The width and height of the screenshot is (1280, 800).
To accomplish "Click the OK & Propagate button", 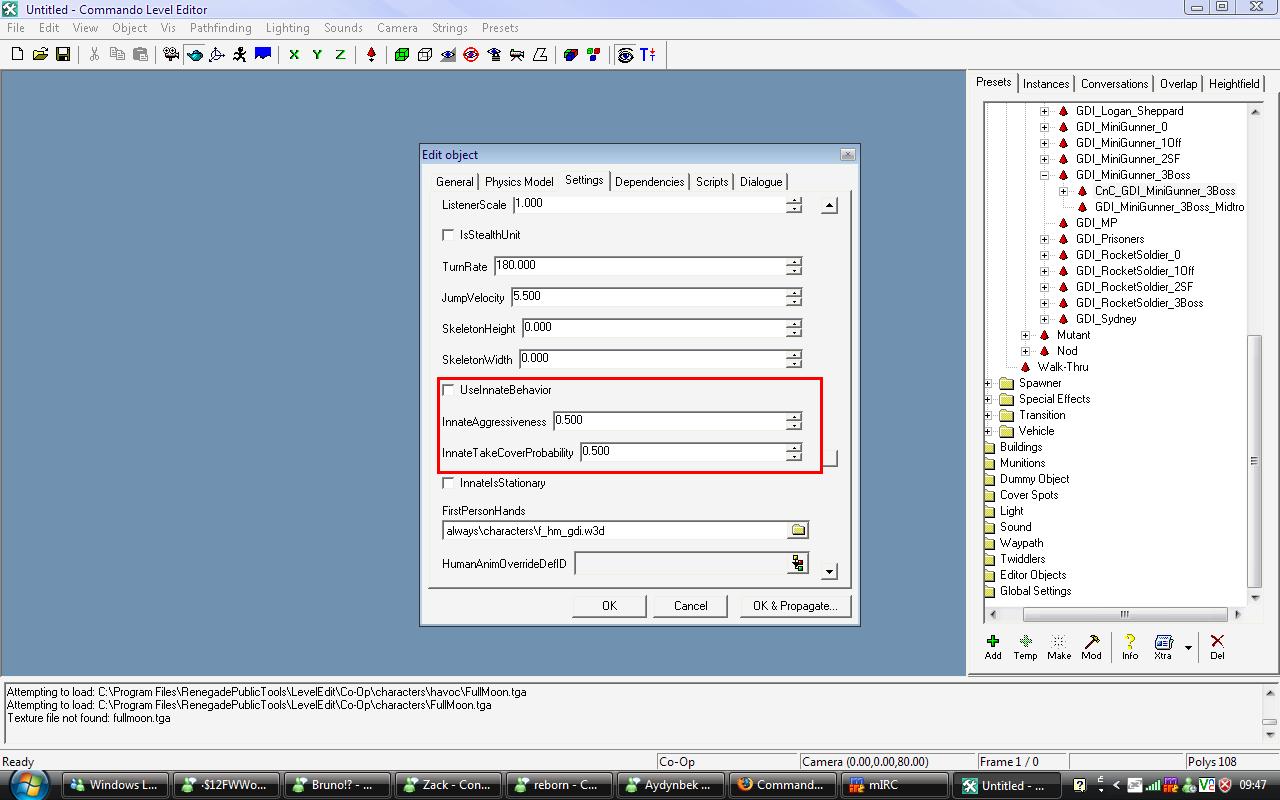I will point(795,606).
